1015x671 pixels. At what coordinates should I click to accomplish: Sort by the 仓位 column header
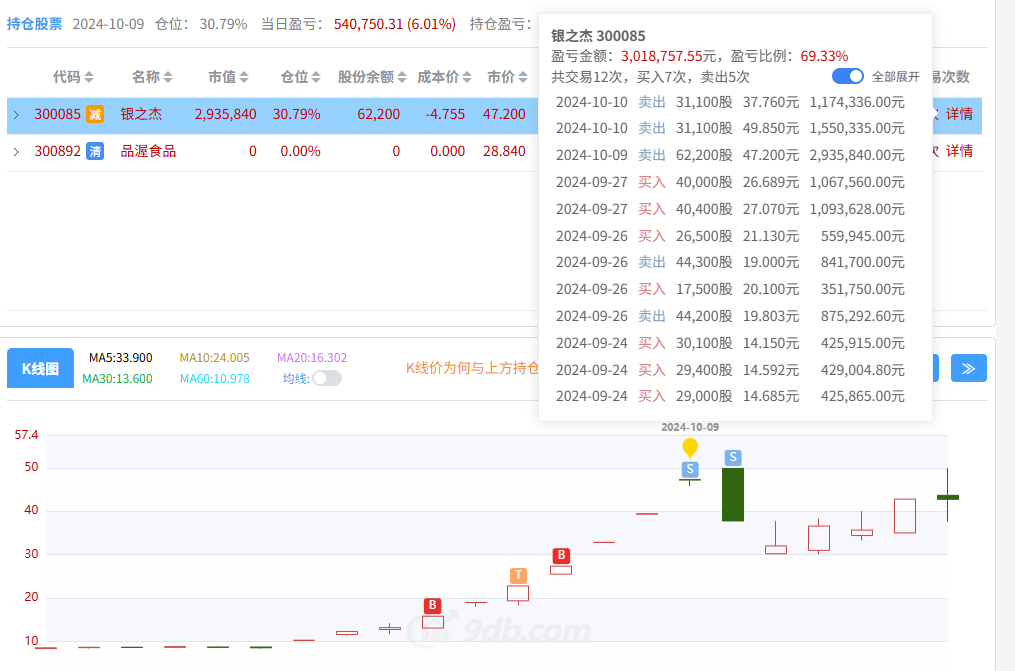[301, 77]
